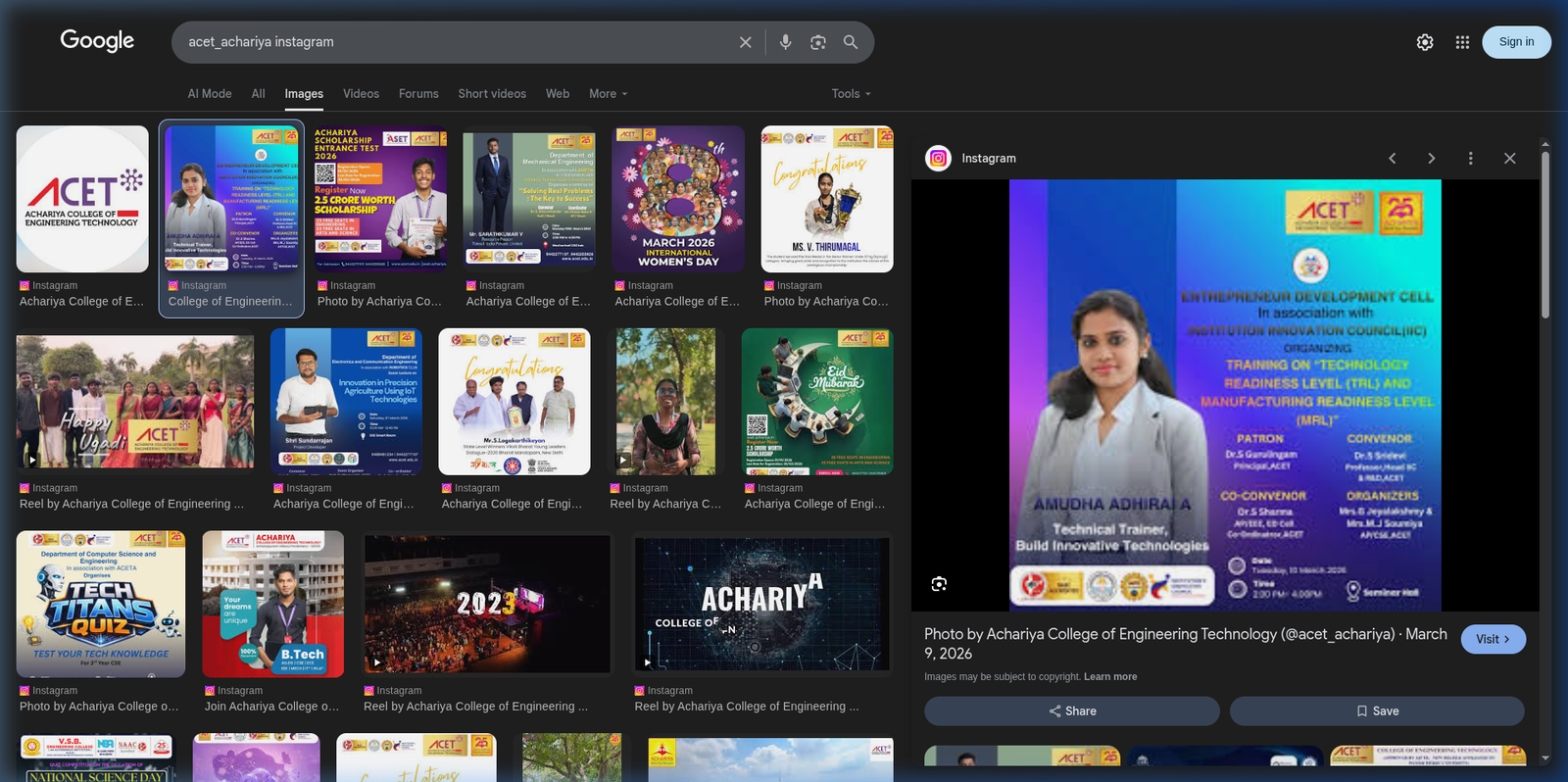Sign in to Google account
Viewport: 1568px width, 782px height.
1516,42
